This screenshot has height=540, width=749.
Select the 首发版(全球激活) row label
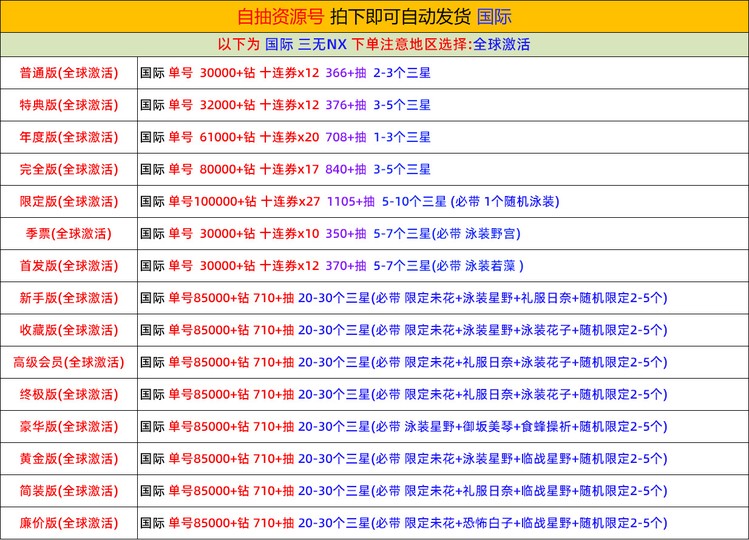(69, 266)
